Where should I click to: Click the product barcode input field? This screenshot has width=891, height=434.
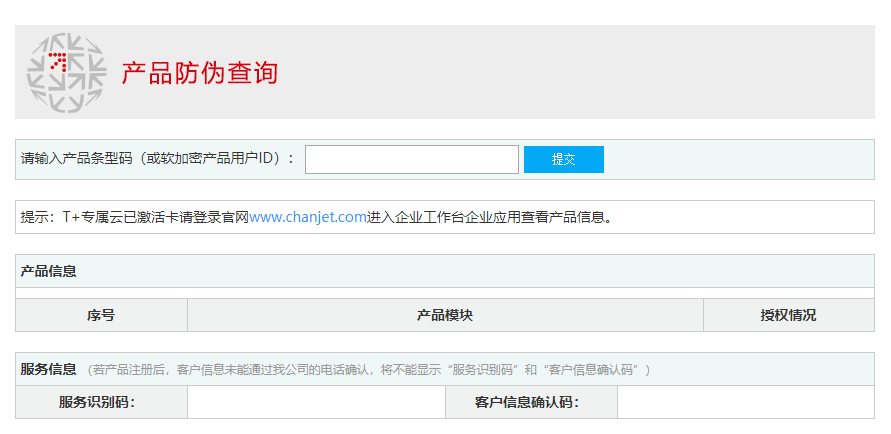412,159
